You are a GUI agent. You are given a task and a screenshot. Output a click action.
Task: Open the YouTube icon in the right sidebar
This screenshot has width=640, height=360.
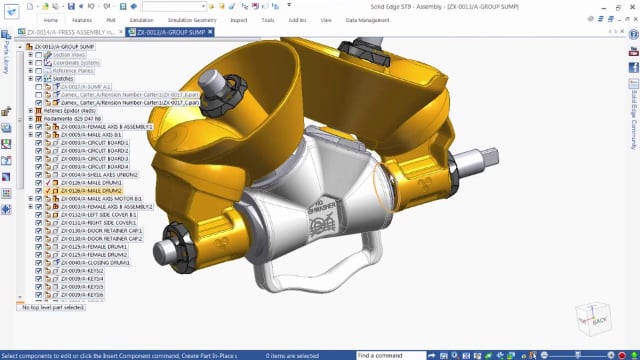(x=633, y=51)
